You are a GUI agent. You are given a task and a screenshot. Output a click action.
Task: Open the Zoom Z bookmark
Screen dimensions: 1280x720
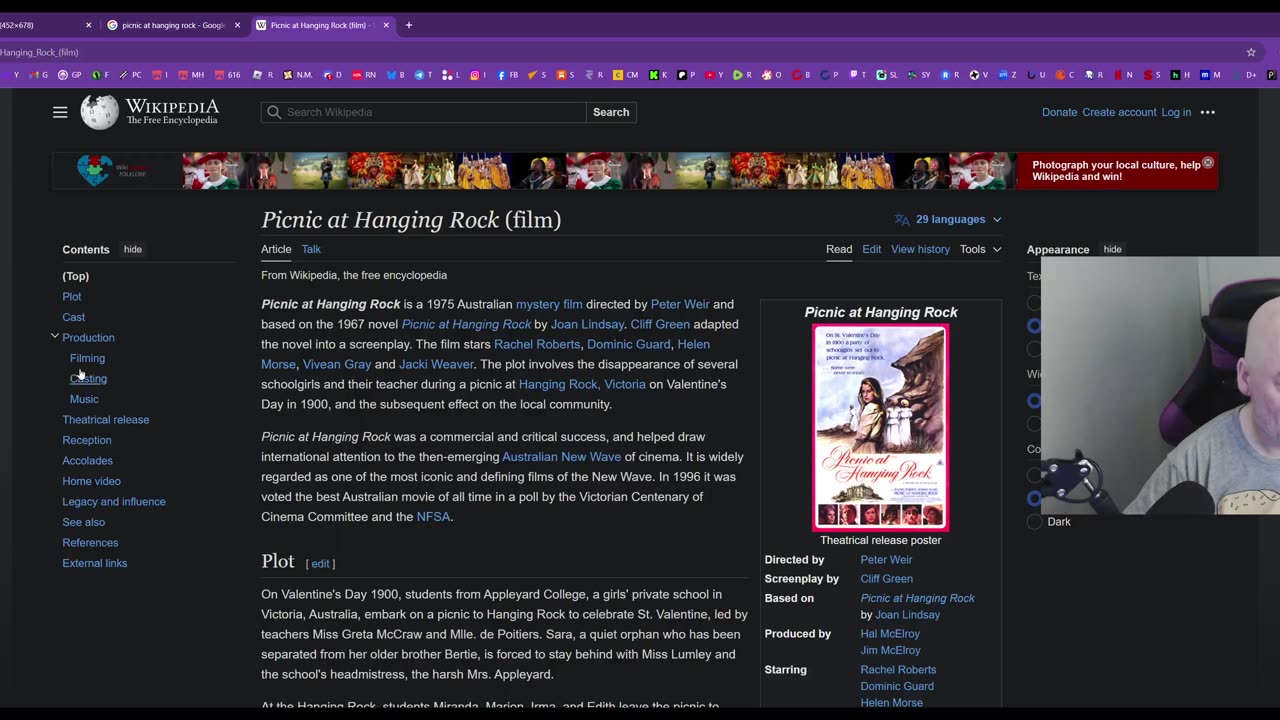[1007, 74]
